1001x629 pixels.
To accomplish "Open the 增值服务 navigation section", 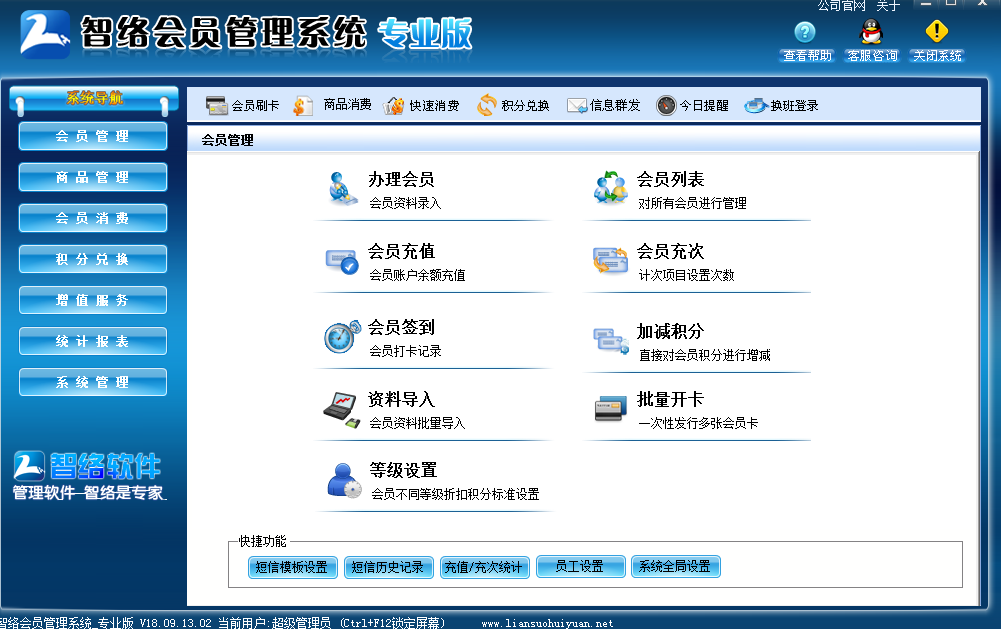I will tap(93, 300).
